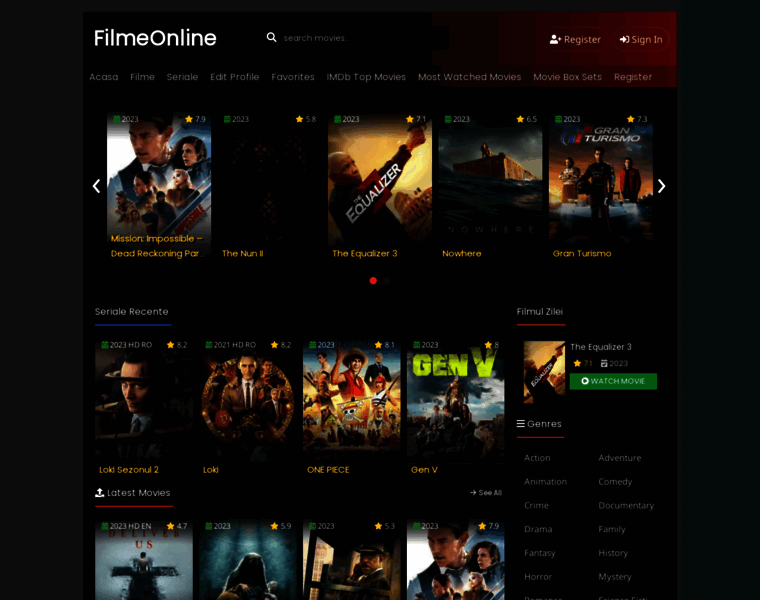This screenshot has height=600, width=760.
Task: Open the IMDb Top Movies menu item
Action: (x=366, y=77)
